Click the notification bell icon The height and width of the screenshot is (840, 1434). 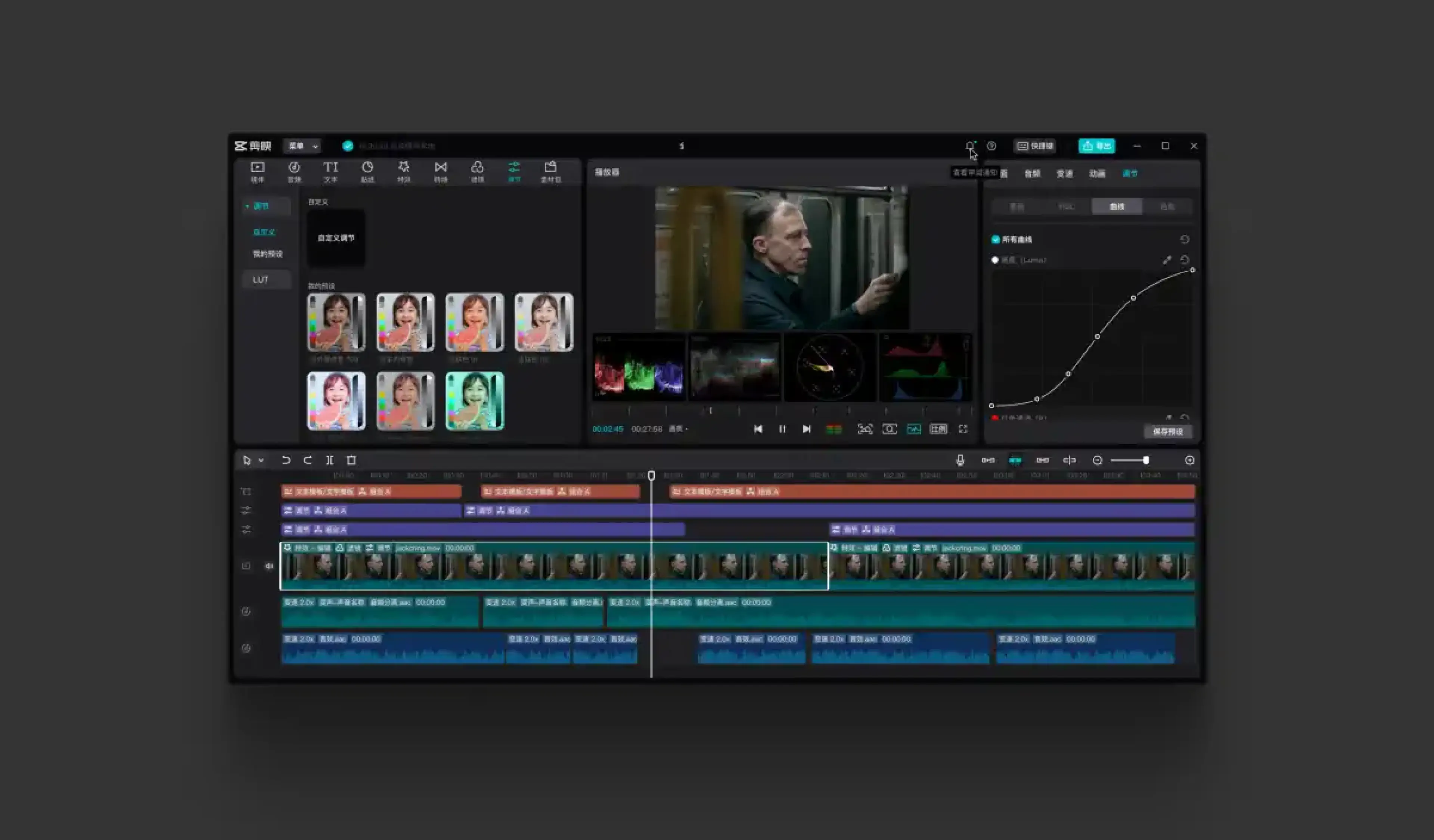point(970,146)
